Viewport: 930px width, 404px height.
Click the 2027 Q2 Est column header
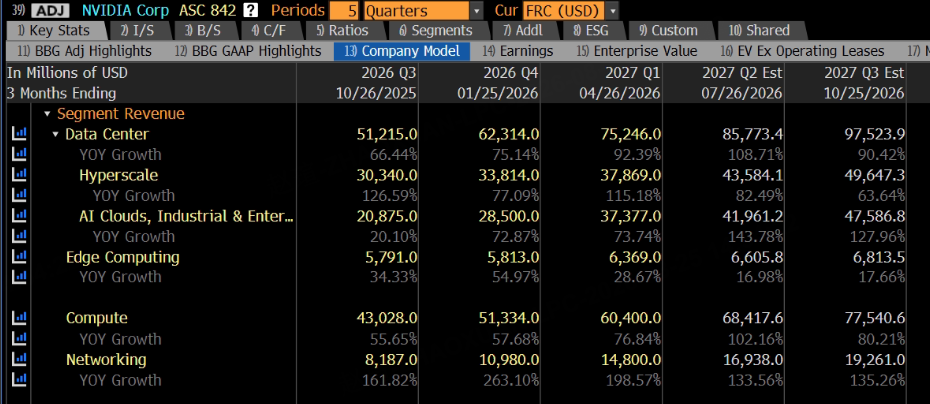pyautogui.click(x=743, y=73)
